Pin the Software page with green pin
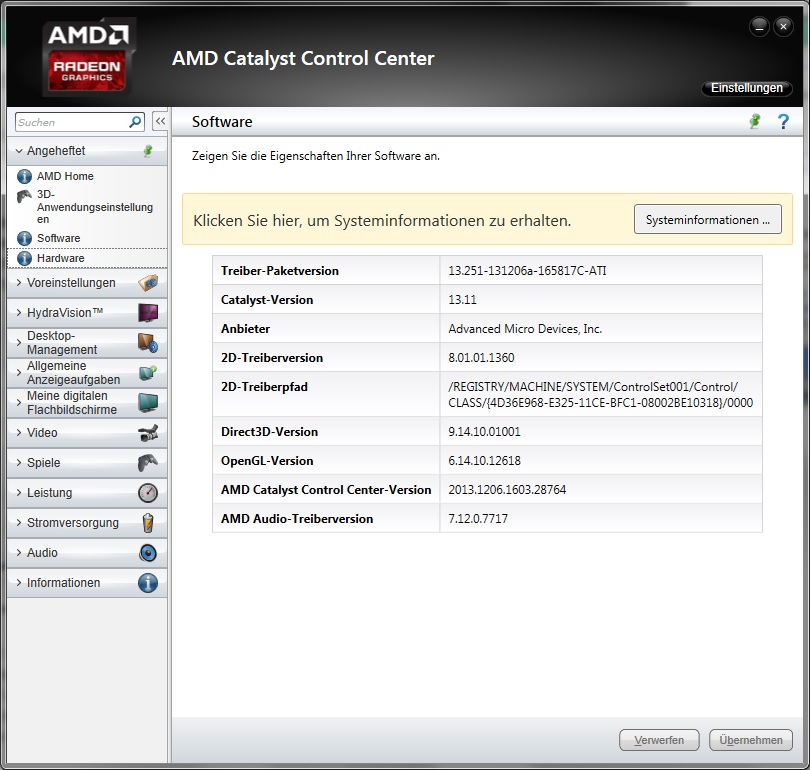 coord(755,121)
